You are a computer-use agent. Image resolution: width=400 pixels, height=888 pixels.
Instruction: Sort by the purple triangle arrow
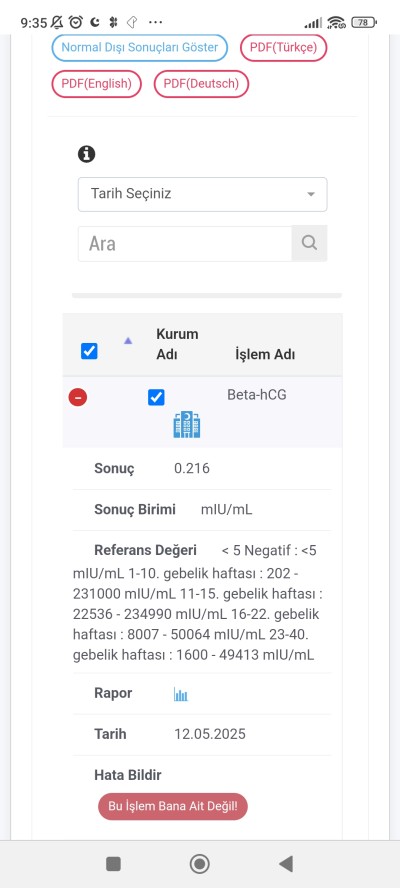click(x=128, y=340)
